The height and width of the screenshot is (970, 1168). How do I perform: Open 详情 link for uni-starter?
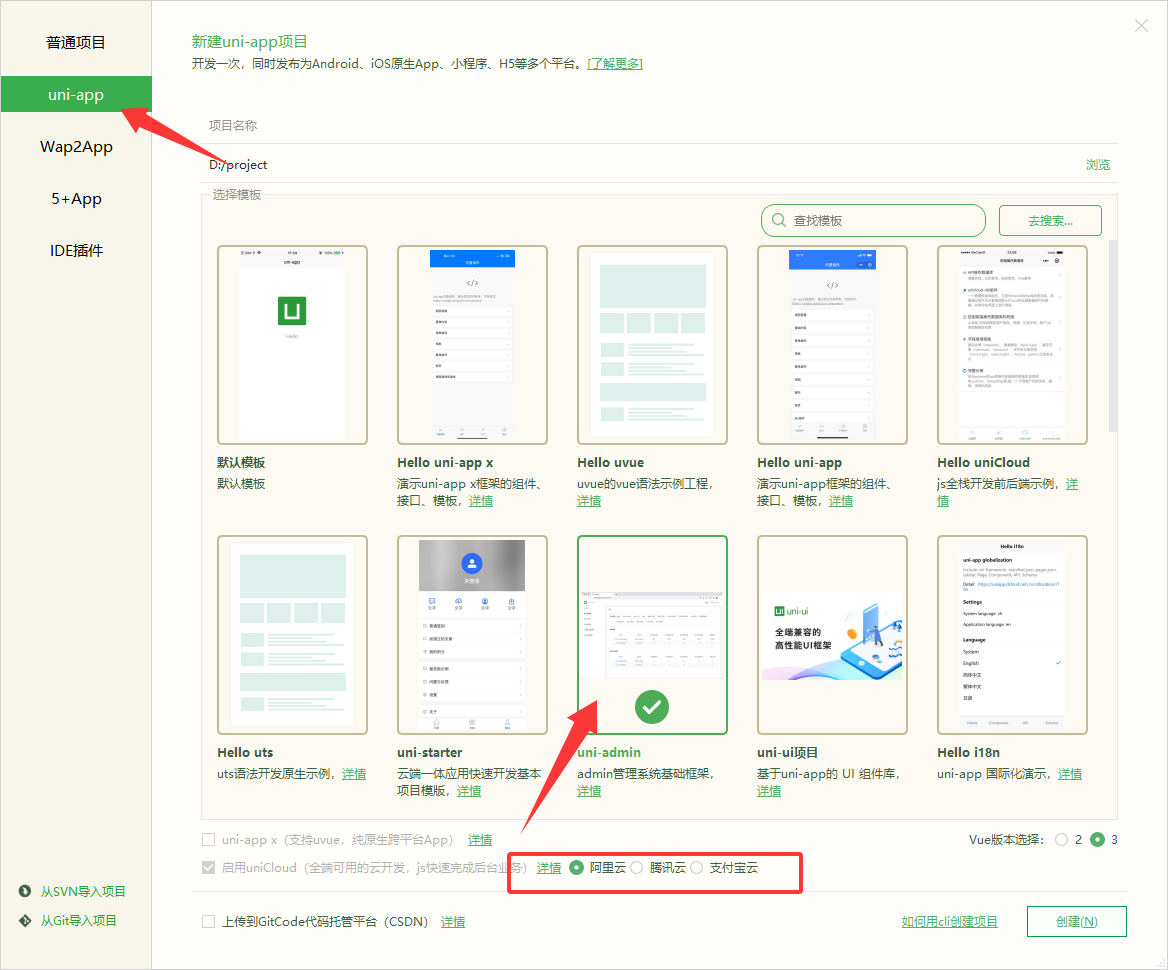click(x=469, y=790)
